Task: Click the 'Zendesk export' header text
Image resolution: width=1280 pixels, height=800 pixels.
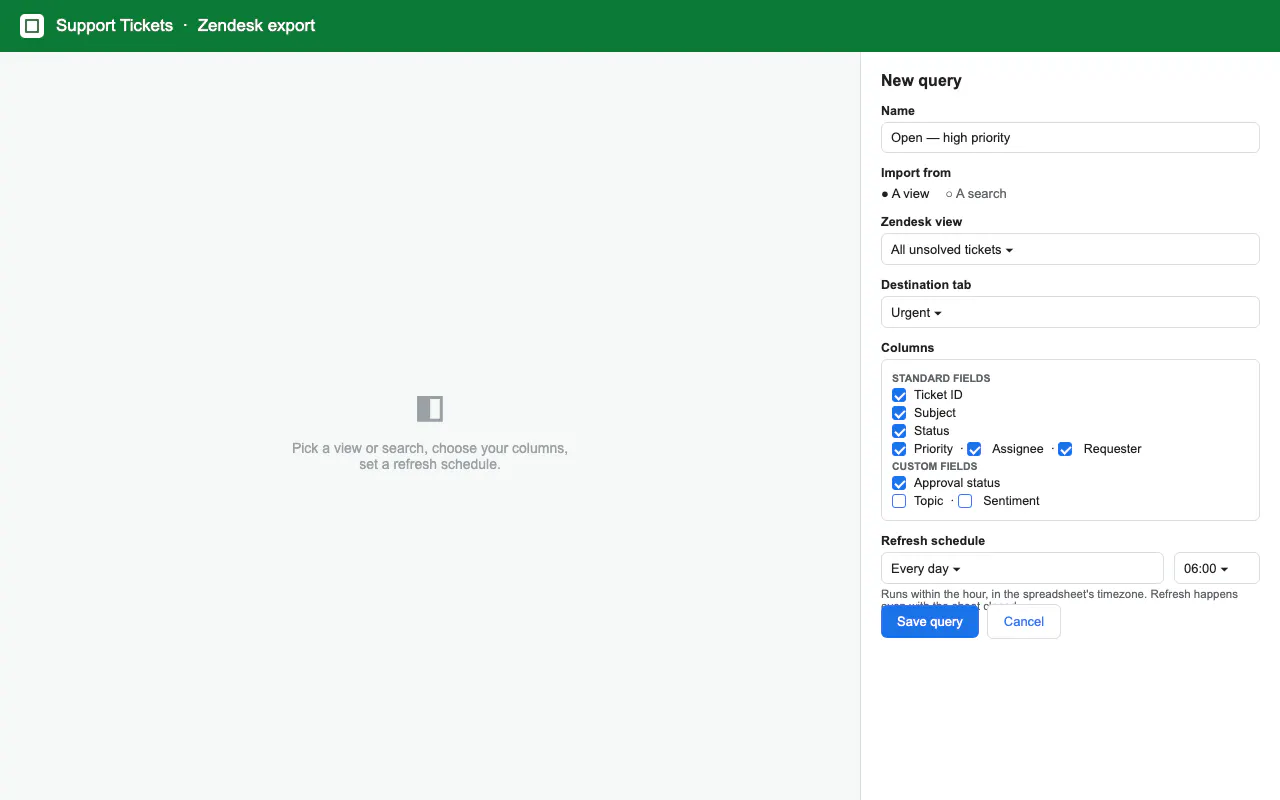Action: tap(256, 26)
